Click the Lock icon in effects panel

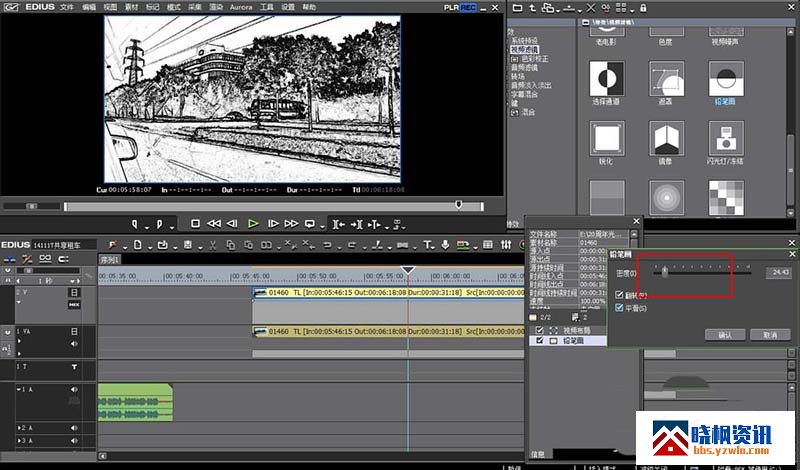point(643,8)
